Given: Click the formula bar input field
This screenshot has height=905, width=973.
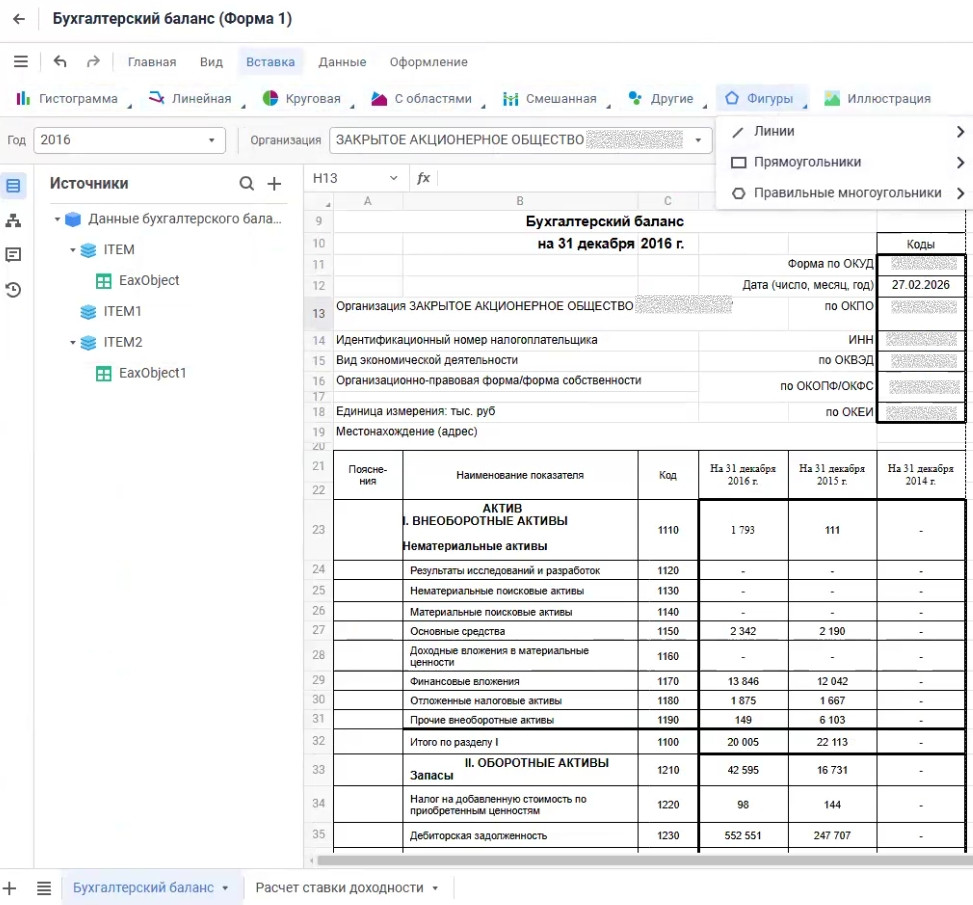Looking at the screenshot, I should [576, 179].
